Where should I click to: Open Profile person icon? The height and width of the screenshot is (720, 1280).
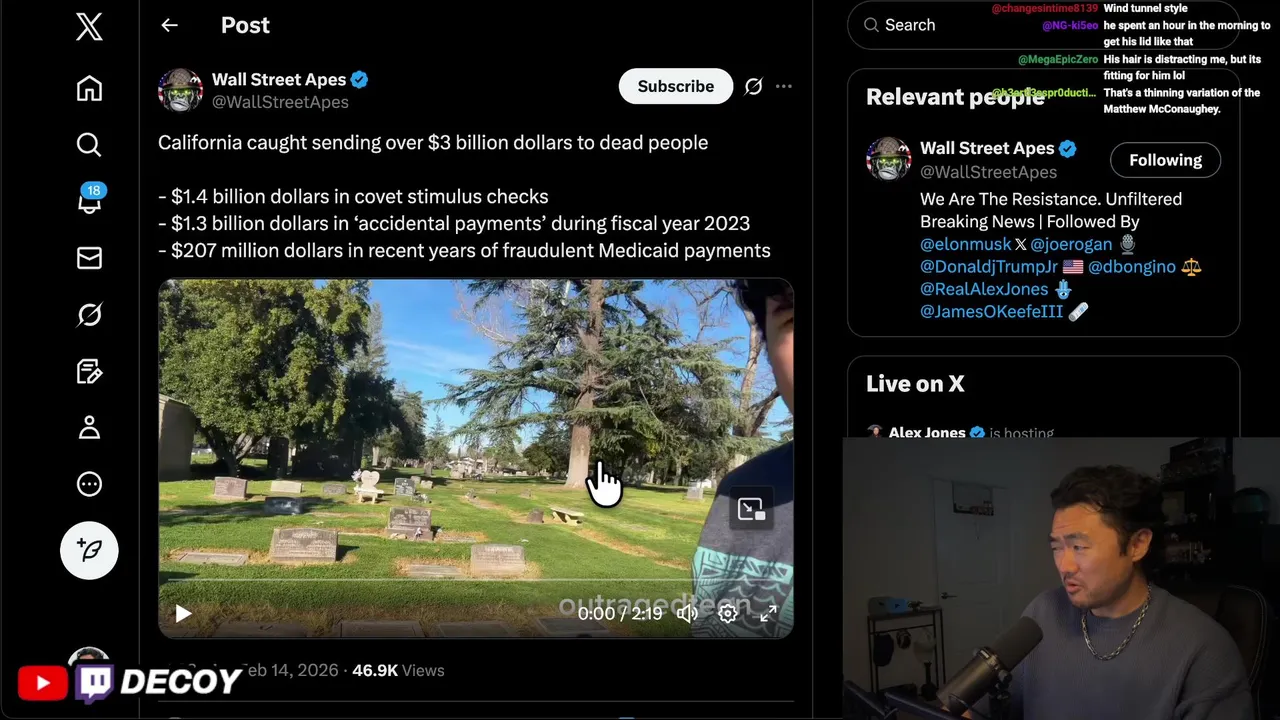click(x=89, y=427)
